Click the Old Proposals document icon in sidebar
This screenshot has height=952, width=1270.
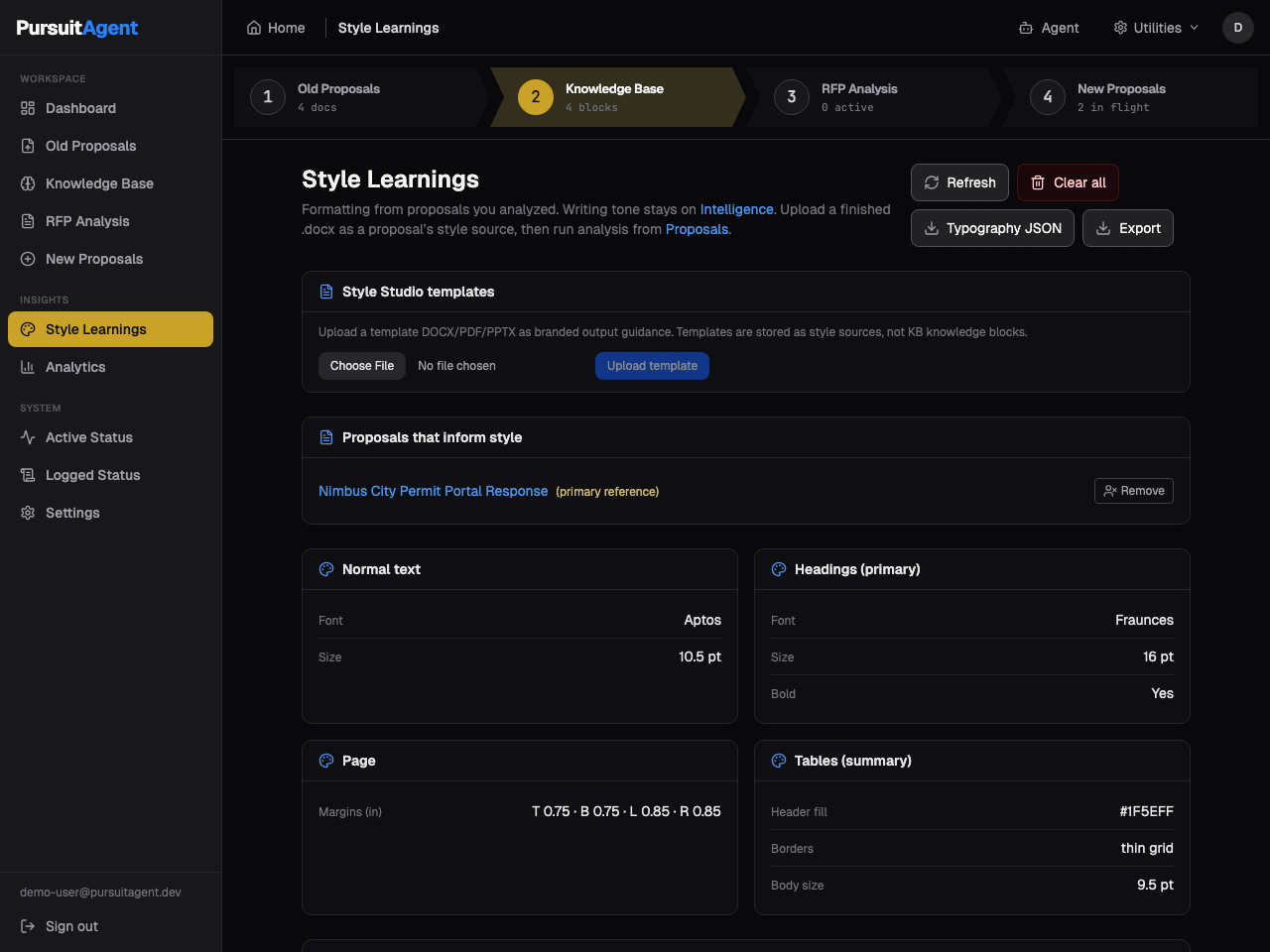[28, 146]
